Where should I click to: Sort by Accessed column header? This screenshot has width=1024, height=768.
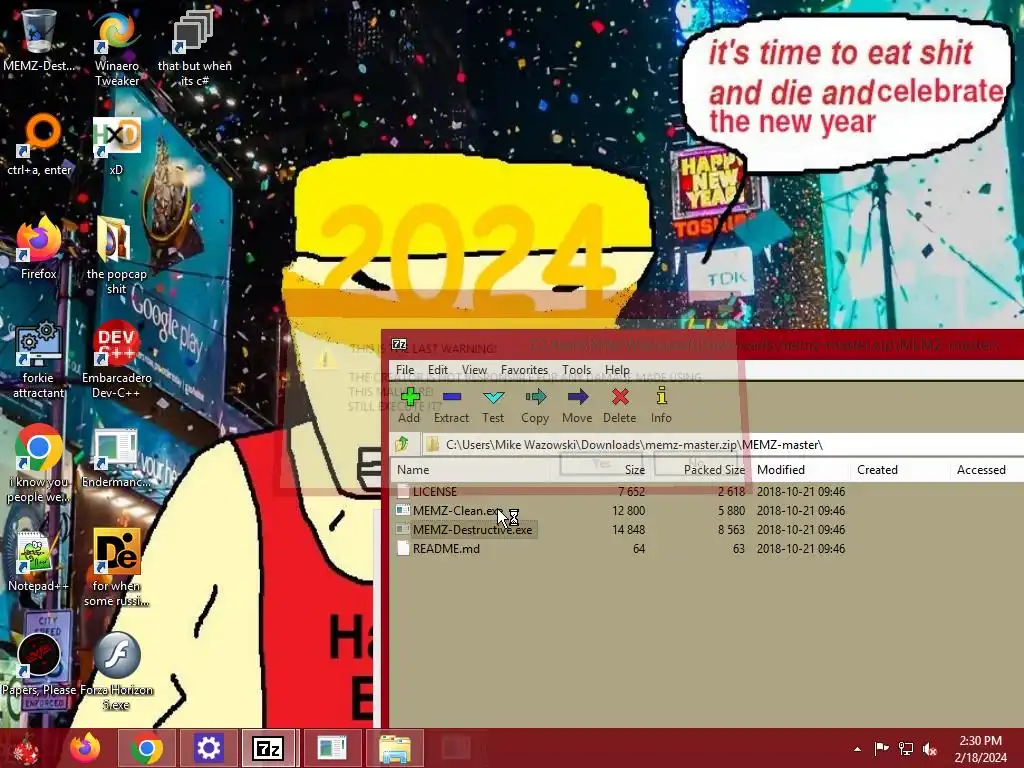coord(987,470)
